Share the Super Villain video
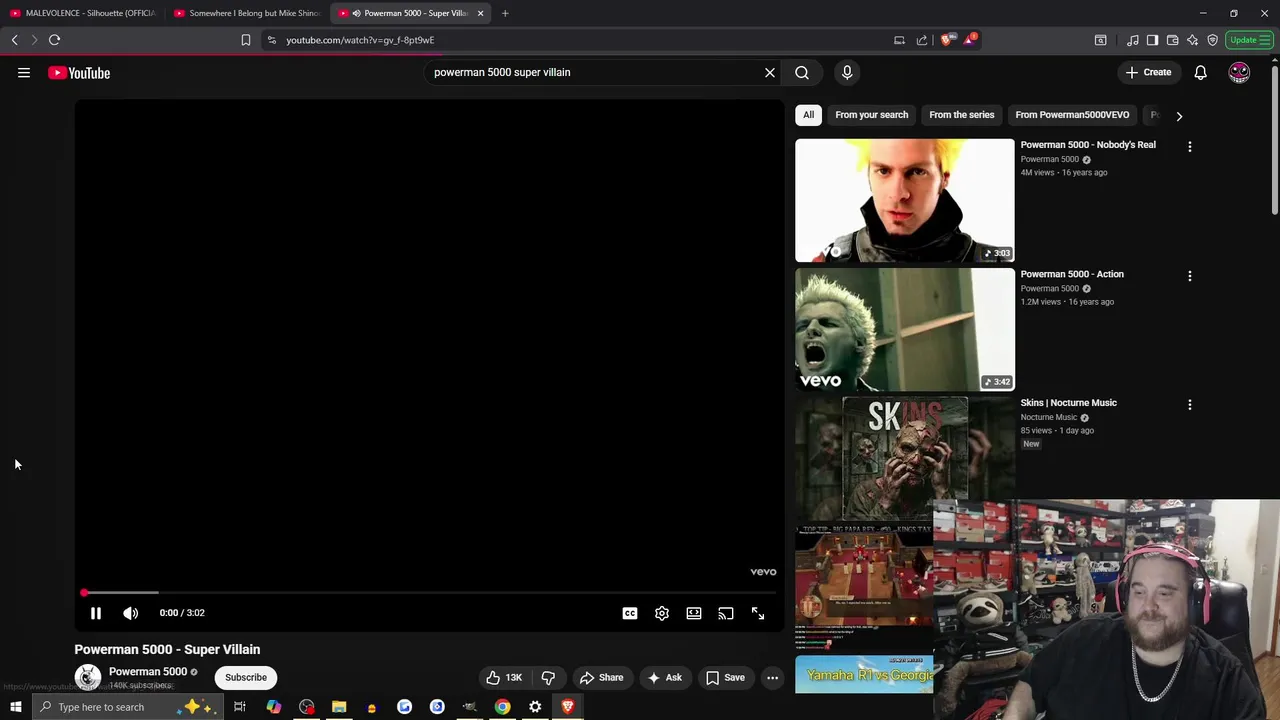The width and height of the screenshot is (1280, 720). point(601,677)
